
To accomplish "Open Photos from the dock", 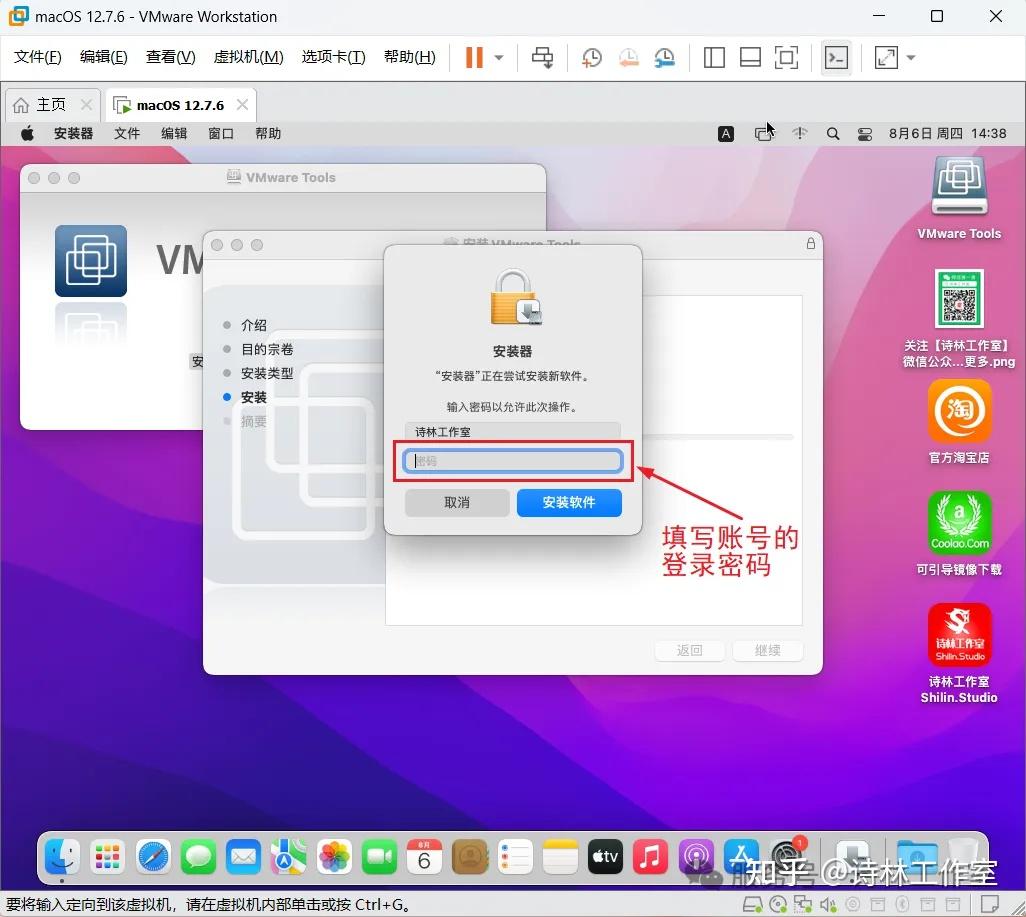I will tap(334, 856).
